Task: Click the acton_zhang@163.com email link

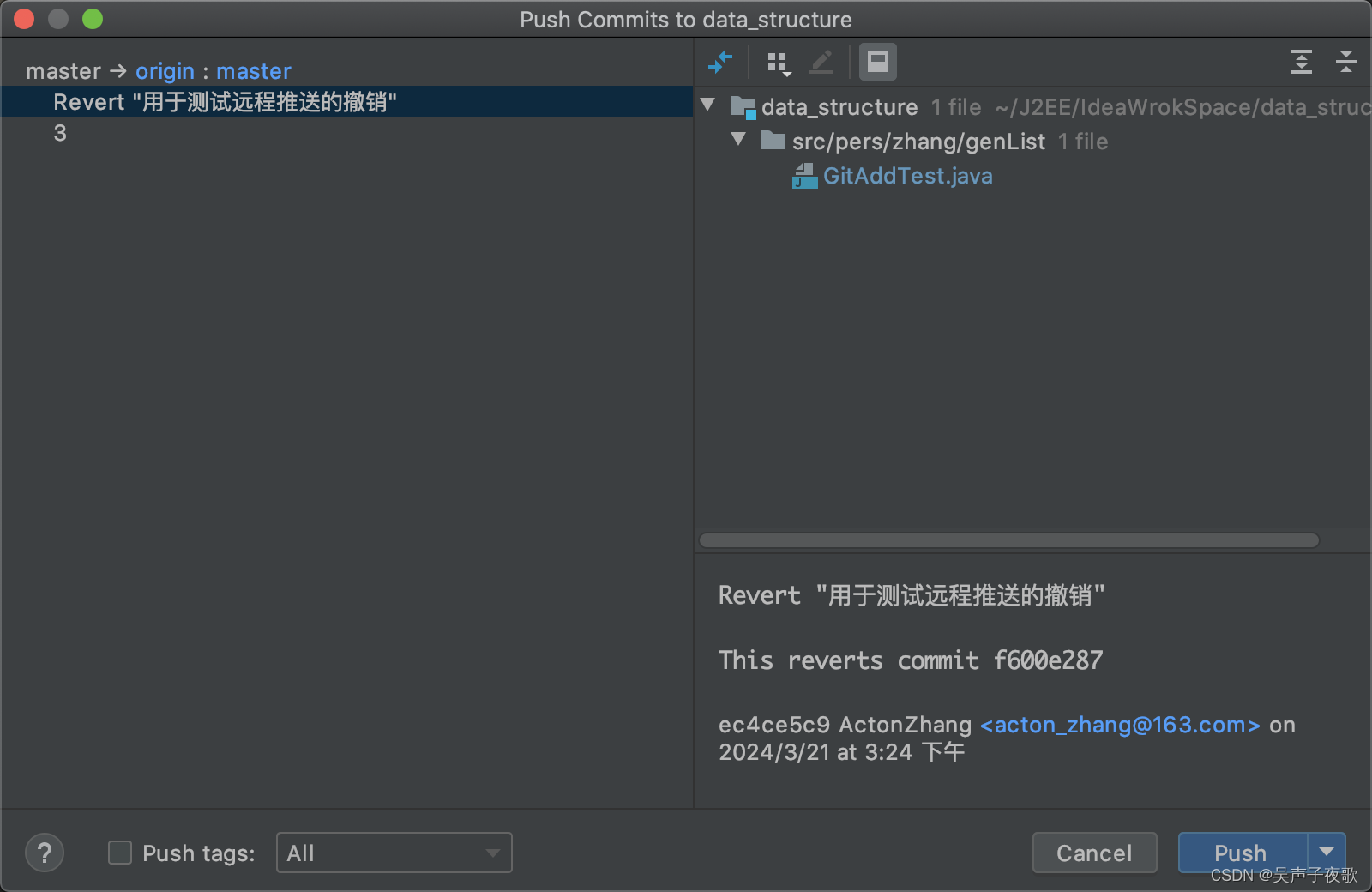Action: click(x=1120, y=725)
